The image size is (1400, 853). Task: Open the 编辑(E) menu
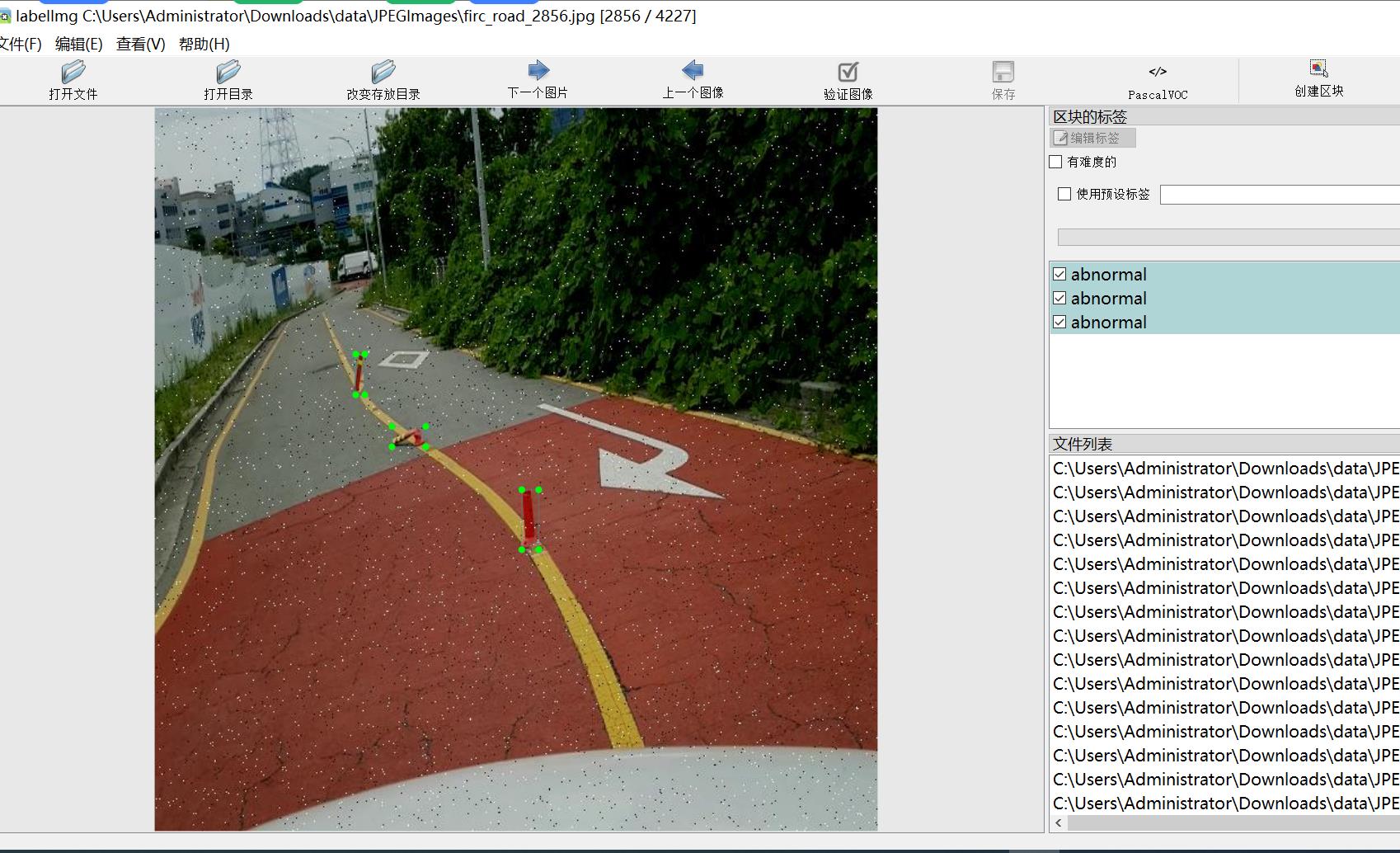point(79,44)
